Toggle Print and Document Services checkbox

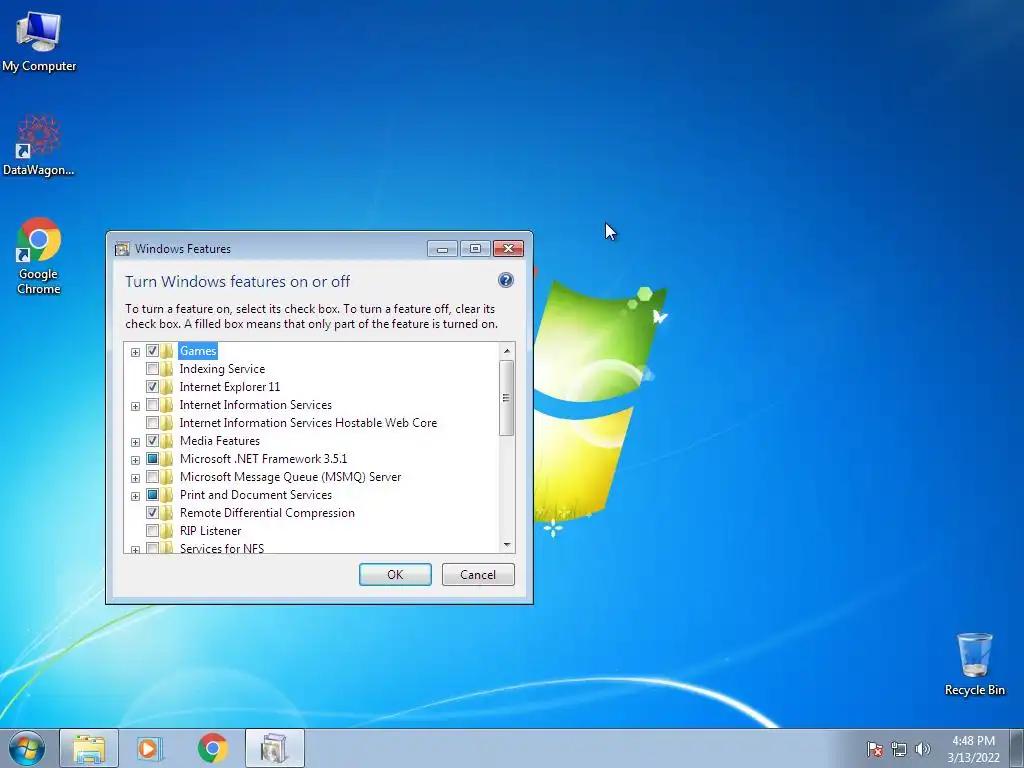point(152,494)
